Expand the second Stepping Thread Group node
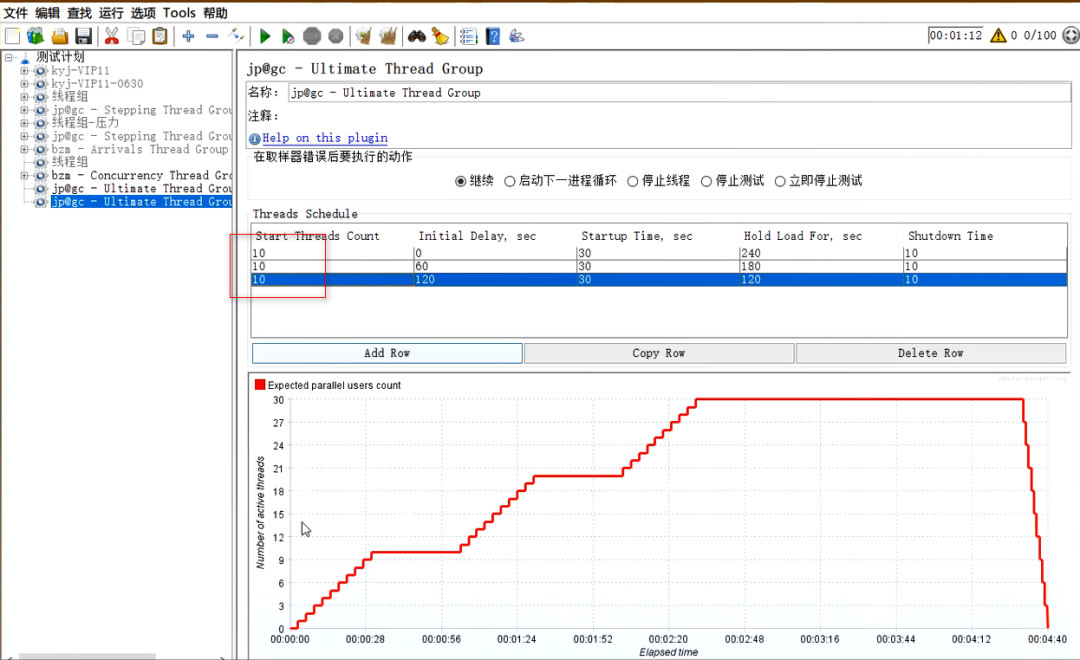1080x660 pixels. [x=24, y=136]
